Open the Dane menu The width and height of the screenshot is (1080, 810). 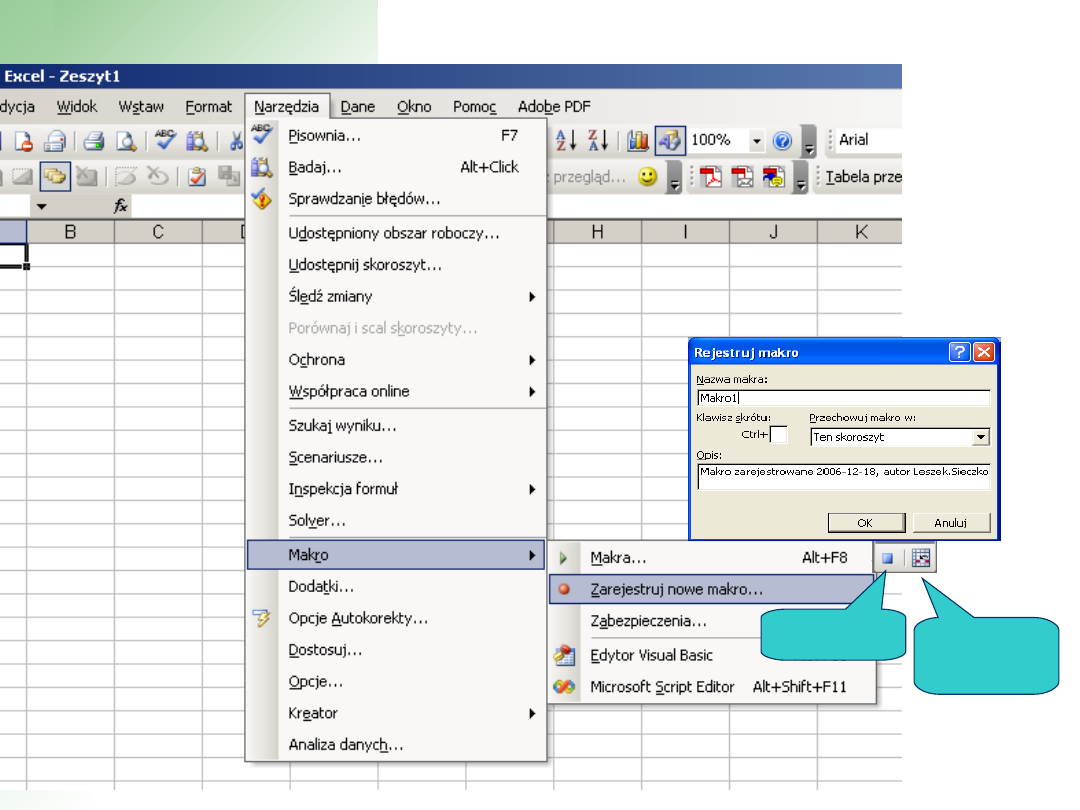tap(357, 107)
